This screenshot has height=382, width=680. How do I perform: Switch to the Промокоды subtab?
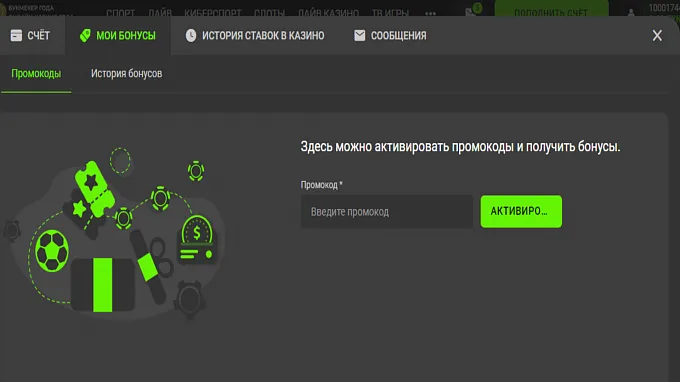pyautogui.click(x=36, y=74)
